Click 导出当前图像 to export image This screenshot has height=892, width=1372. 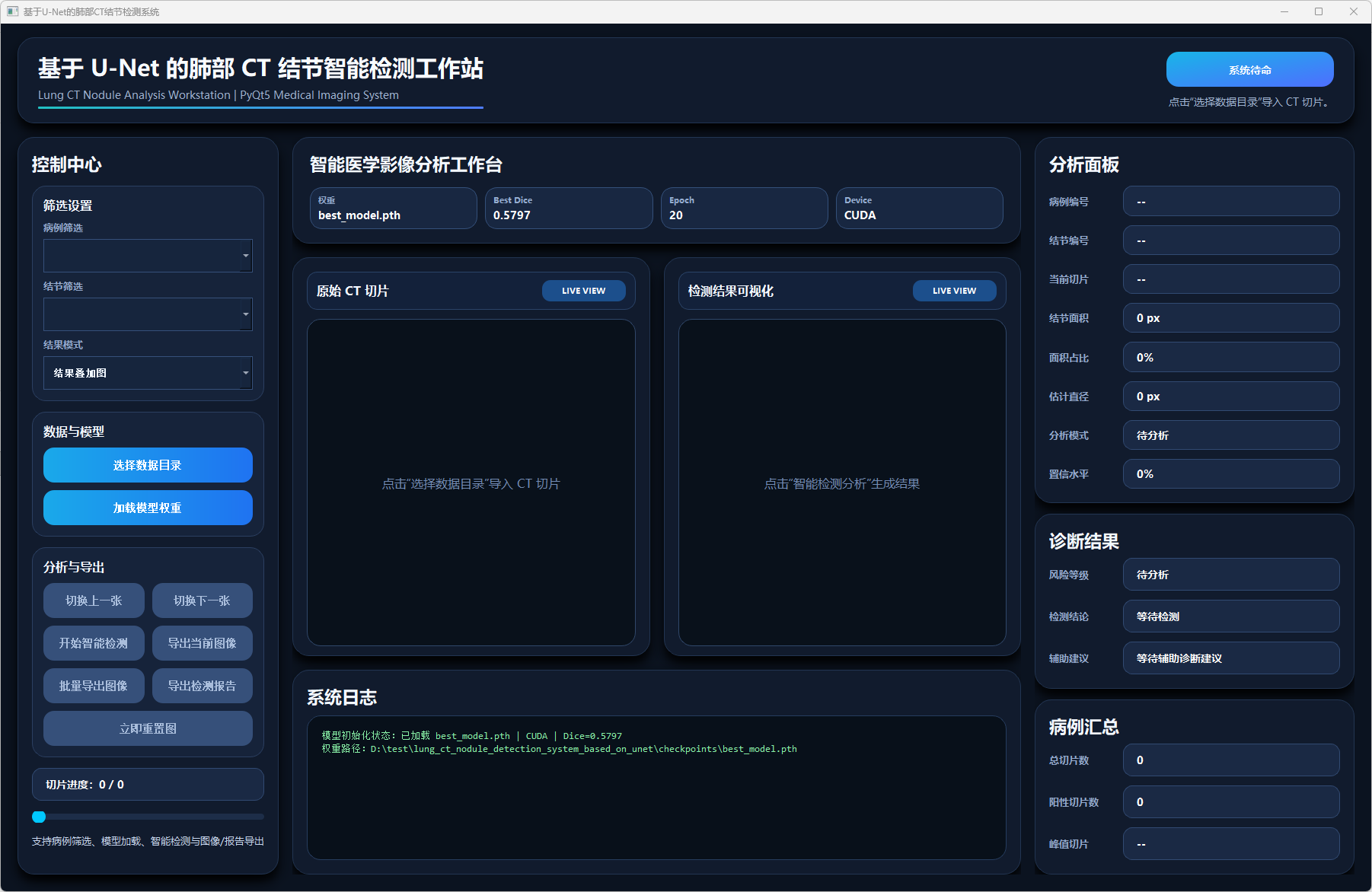coord(202,643)
